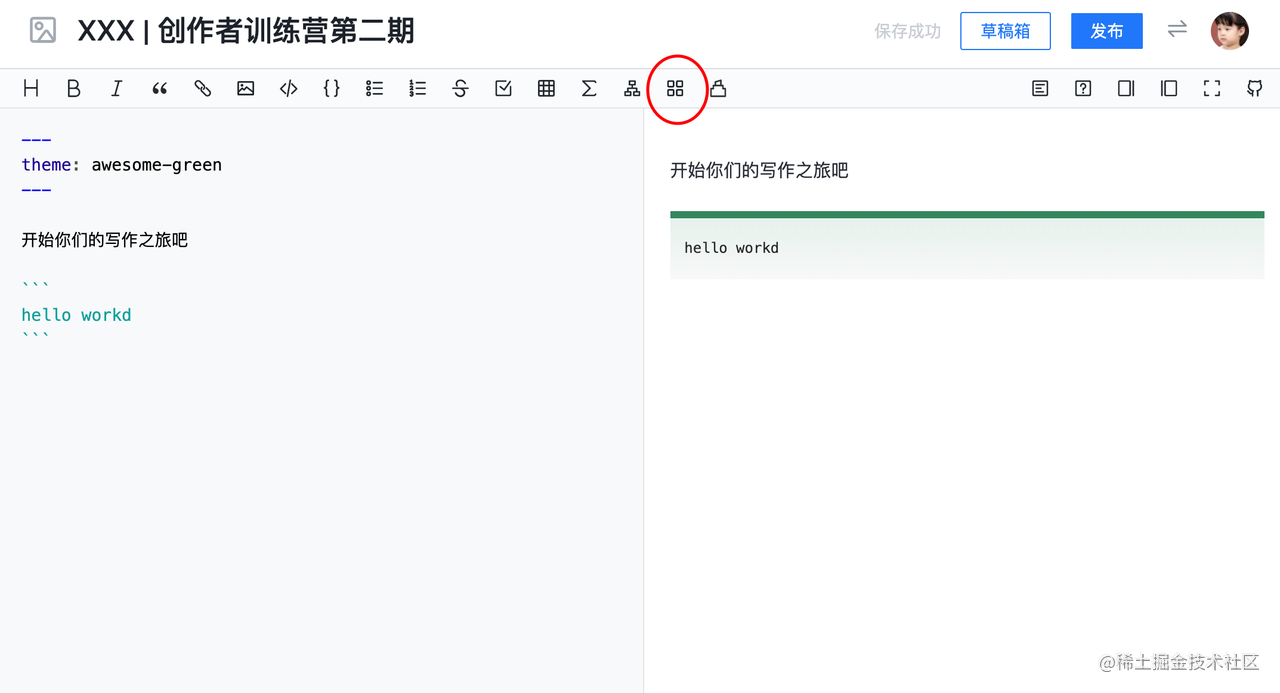Screen dimensions: 1280x693
Task: Switch to write-only view
Action: click(1127, 89)
